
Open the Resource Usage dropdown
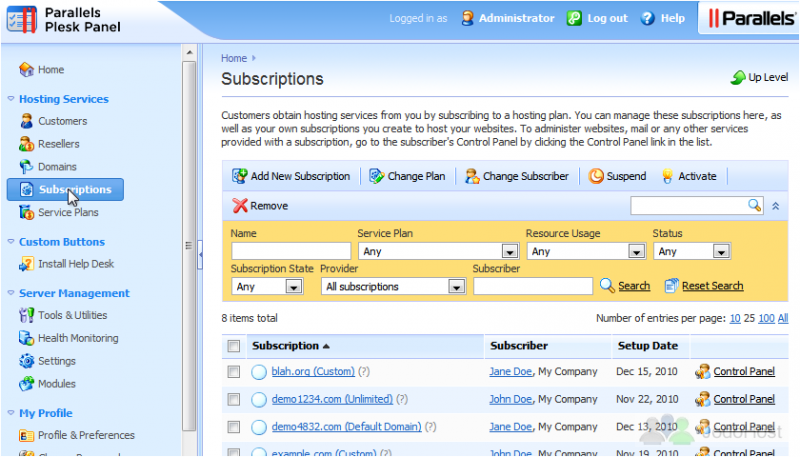pos(586,251)
